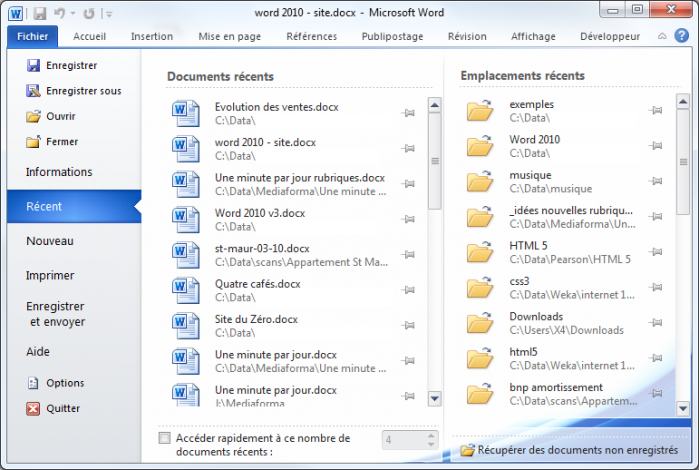Screen dimensions: 699x470
Task: Click the Save icon in quick access toolbar
Action: 40,13
